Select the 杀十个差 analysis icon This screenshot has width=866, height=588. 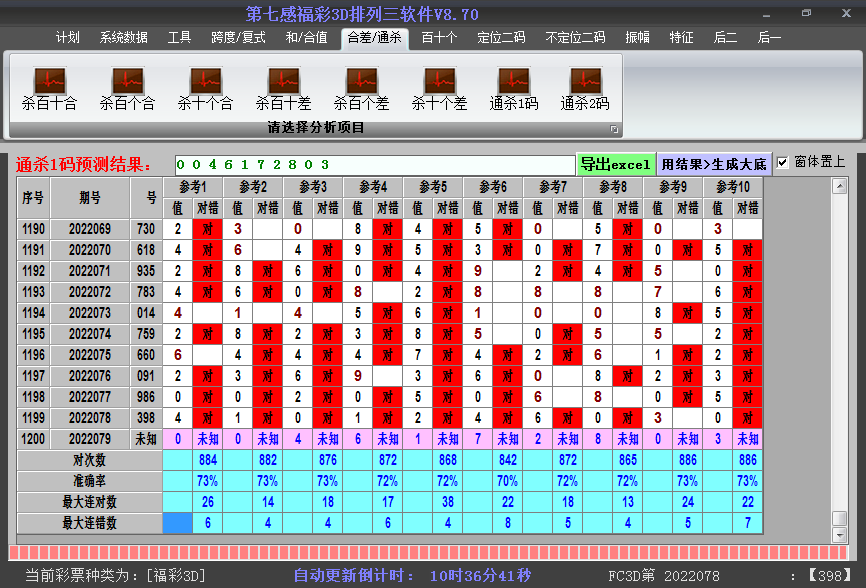(440, 89)
